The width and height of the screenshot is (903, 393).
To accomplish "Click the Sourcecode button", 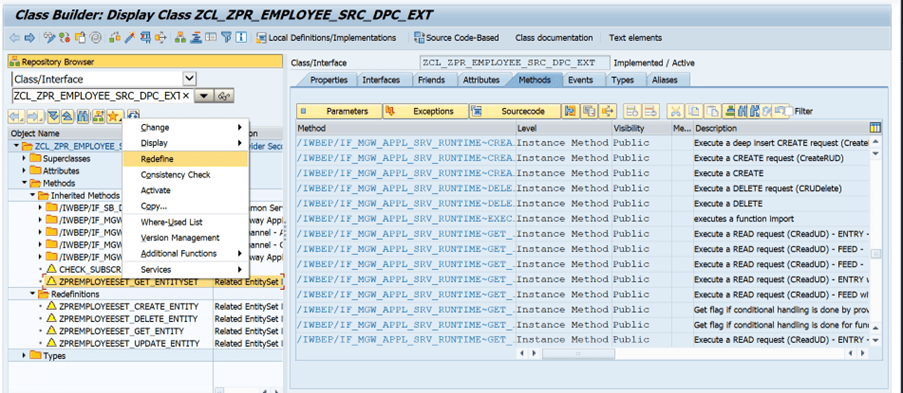I will 515,111.
